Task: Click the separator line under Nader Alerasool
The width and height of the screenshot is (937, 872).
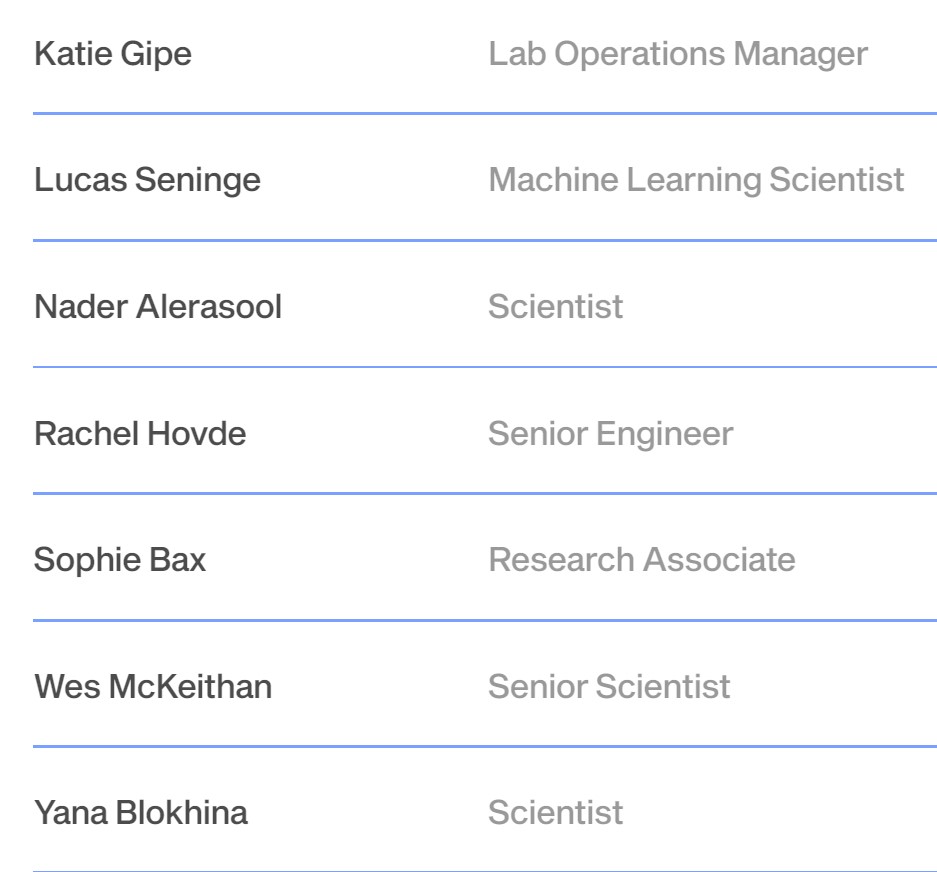Action: [x=484, y=367]
